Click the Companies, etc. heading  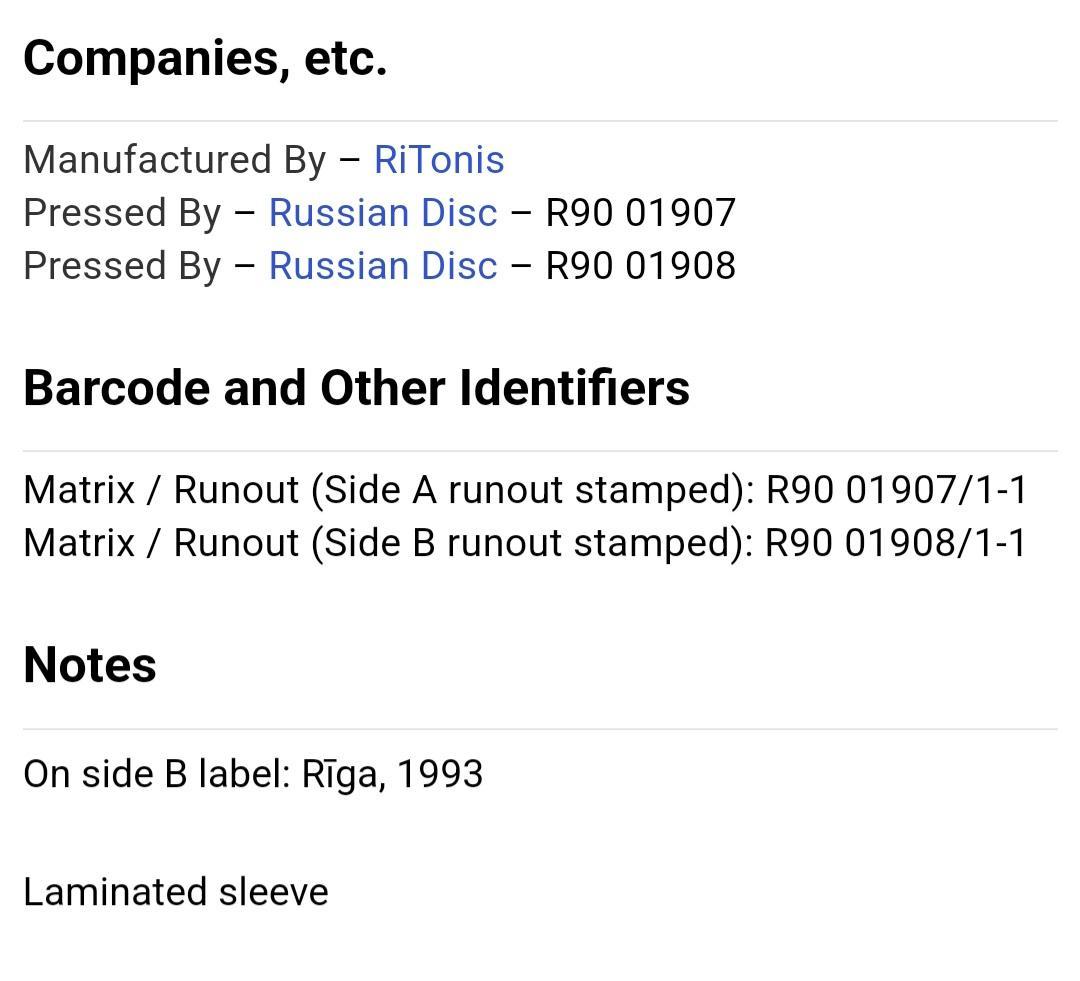tap(205, 59)
